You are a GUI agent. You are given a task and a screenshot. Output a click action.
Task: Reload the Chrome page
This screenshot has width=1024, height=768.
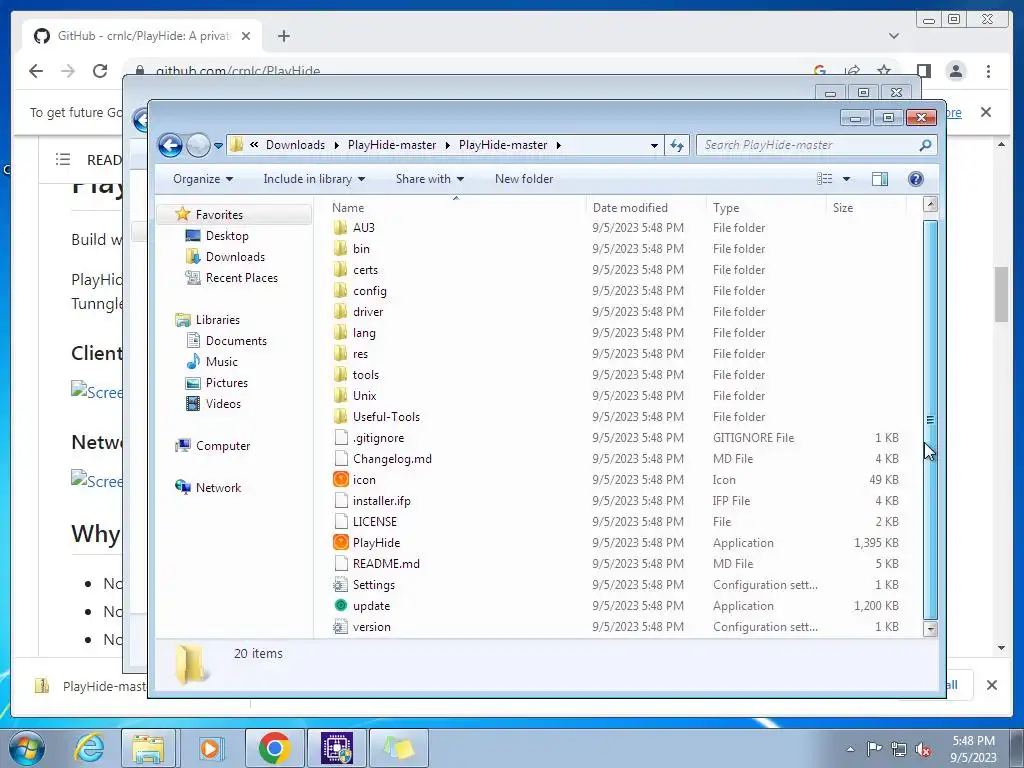100,71
